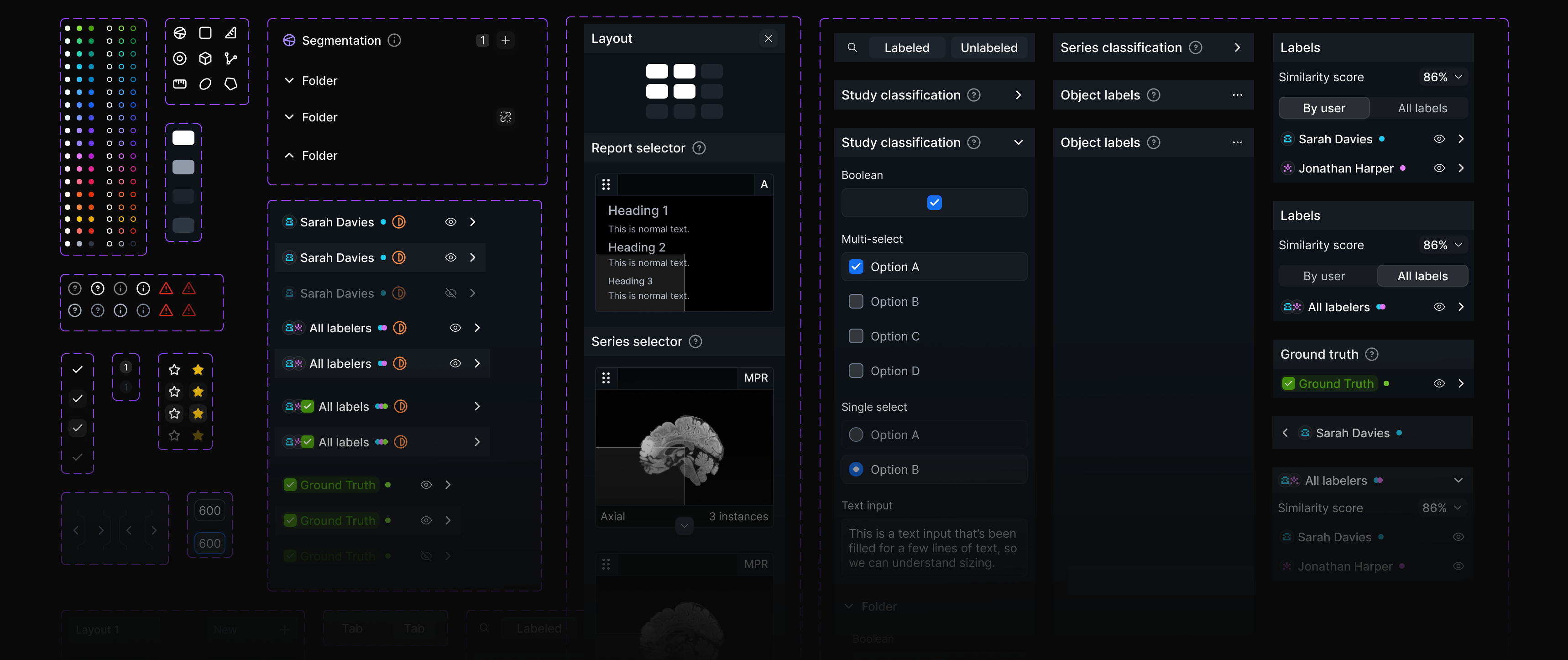This screenshot has height=660, width=1568.
Task: Click the Heading 1 text
Action: (x=638, y=211)
